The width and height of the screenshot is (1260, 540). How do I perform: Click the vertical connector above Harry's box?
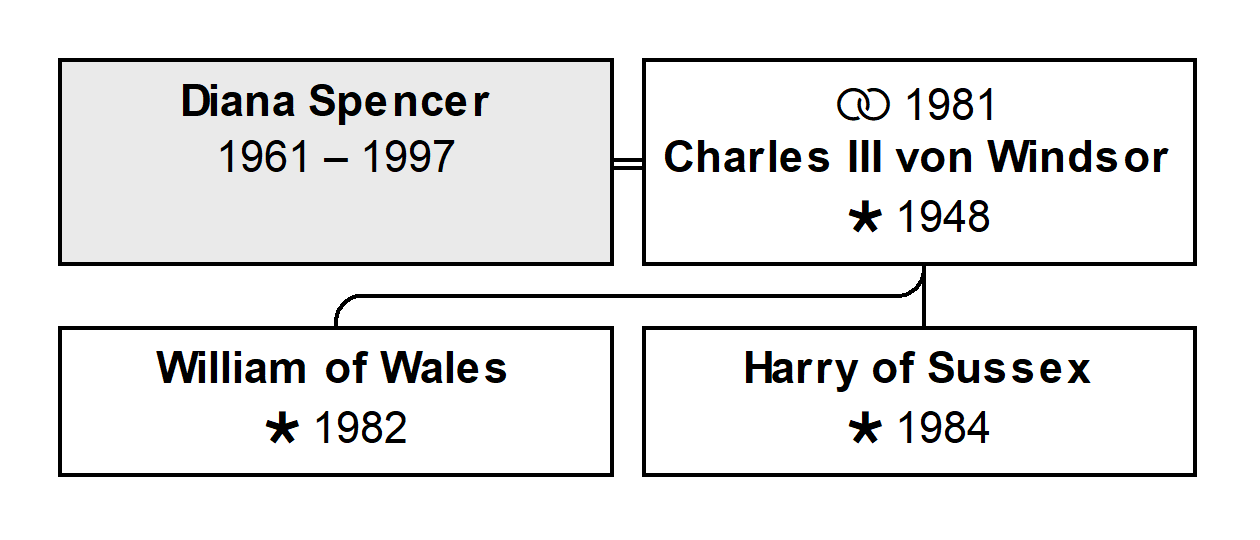924,297
